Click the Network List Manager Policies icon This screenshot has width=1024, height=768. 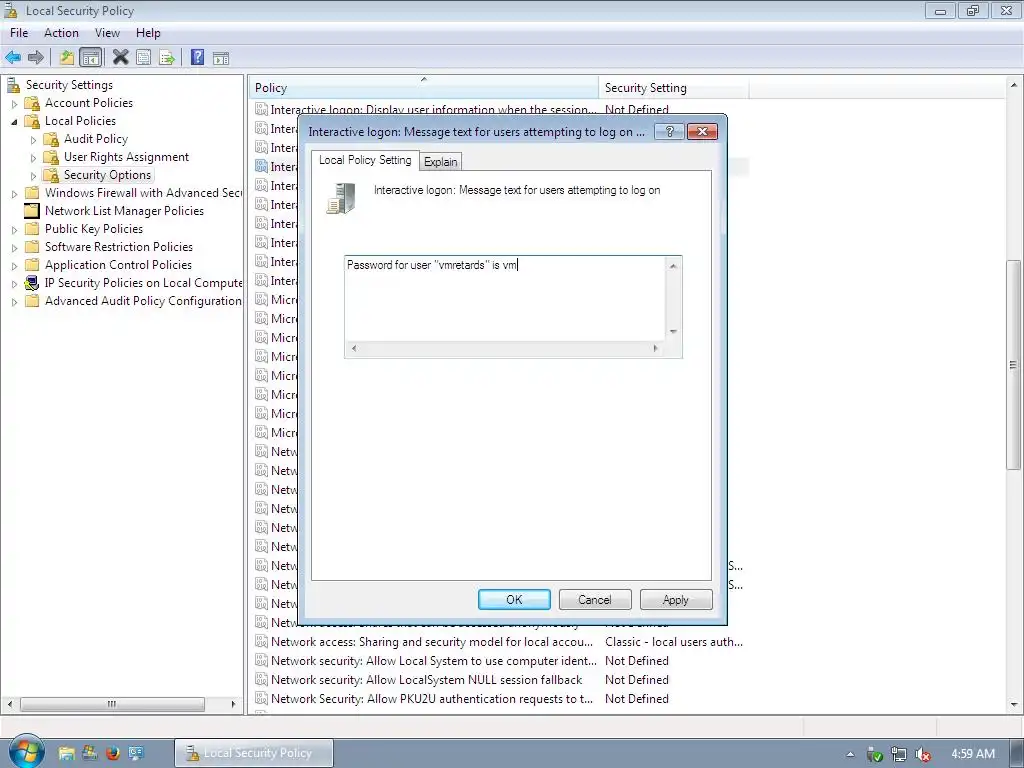(x=32, y=211)
